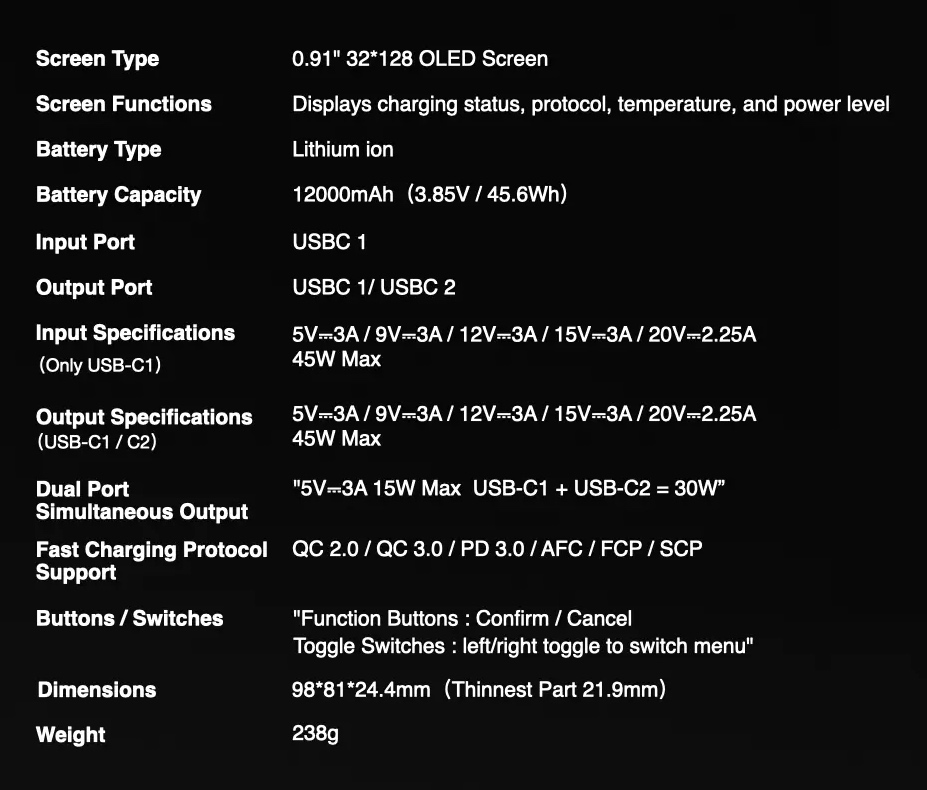The height and width of the screenshot is (790, 927).
Task: Click the "Battery Capacity" label
Action: (x=118, y=195)
